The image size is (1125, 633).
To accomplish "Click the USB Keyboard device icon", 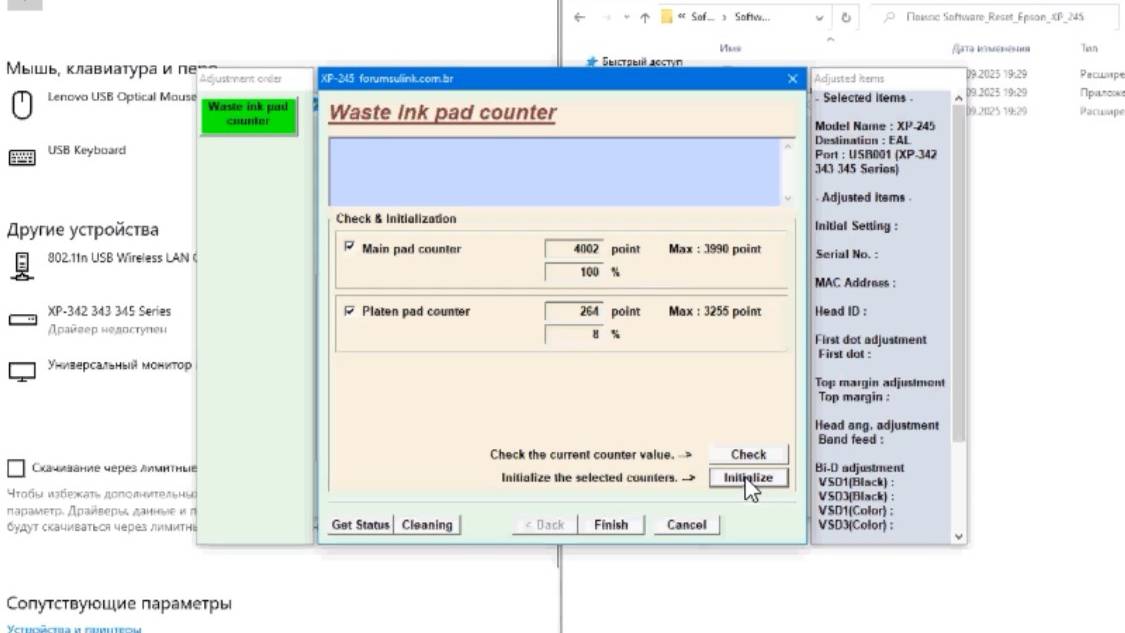I will 22,157.
